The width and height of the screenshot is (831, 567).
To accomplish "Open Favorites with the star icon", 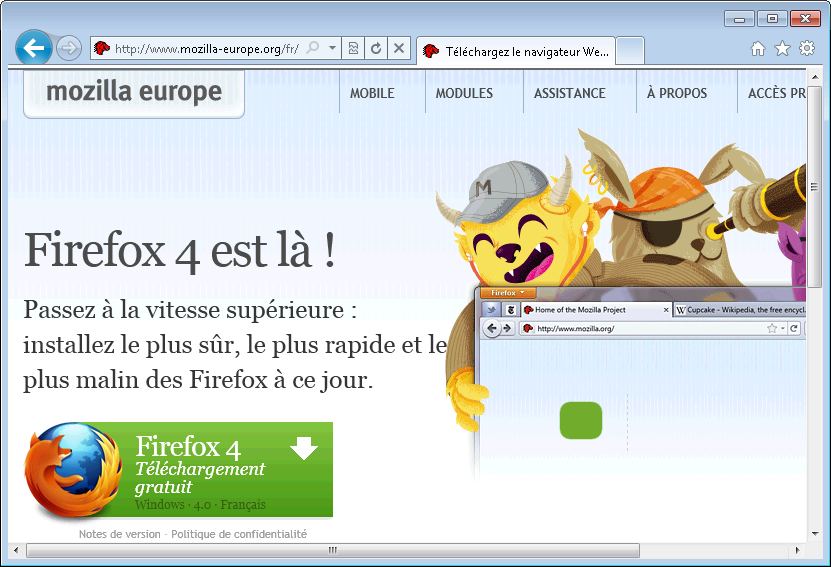I will coord(782,49).
